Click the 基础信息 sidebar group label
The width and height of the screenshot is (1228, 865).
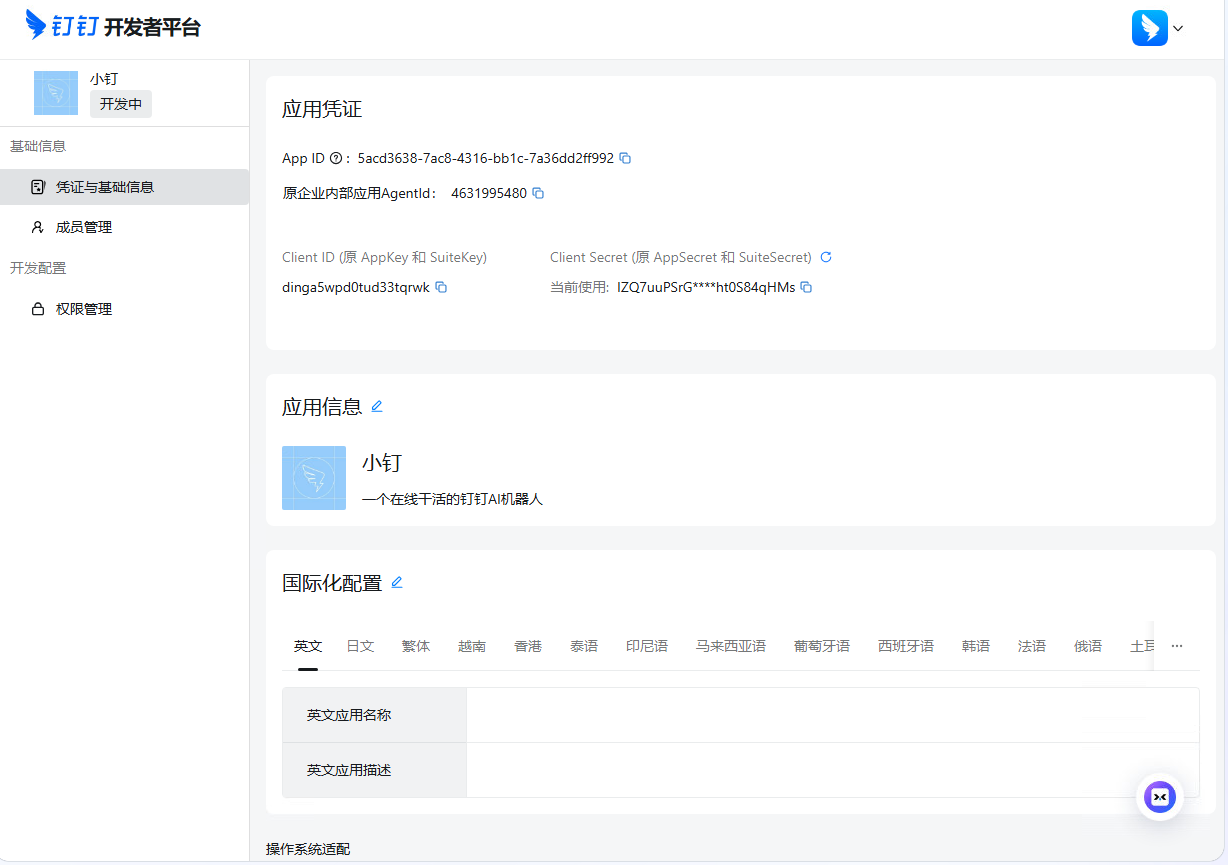click(38, 146)
